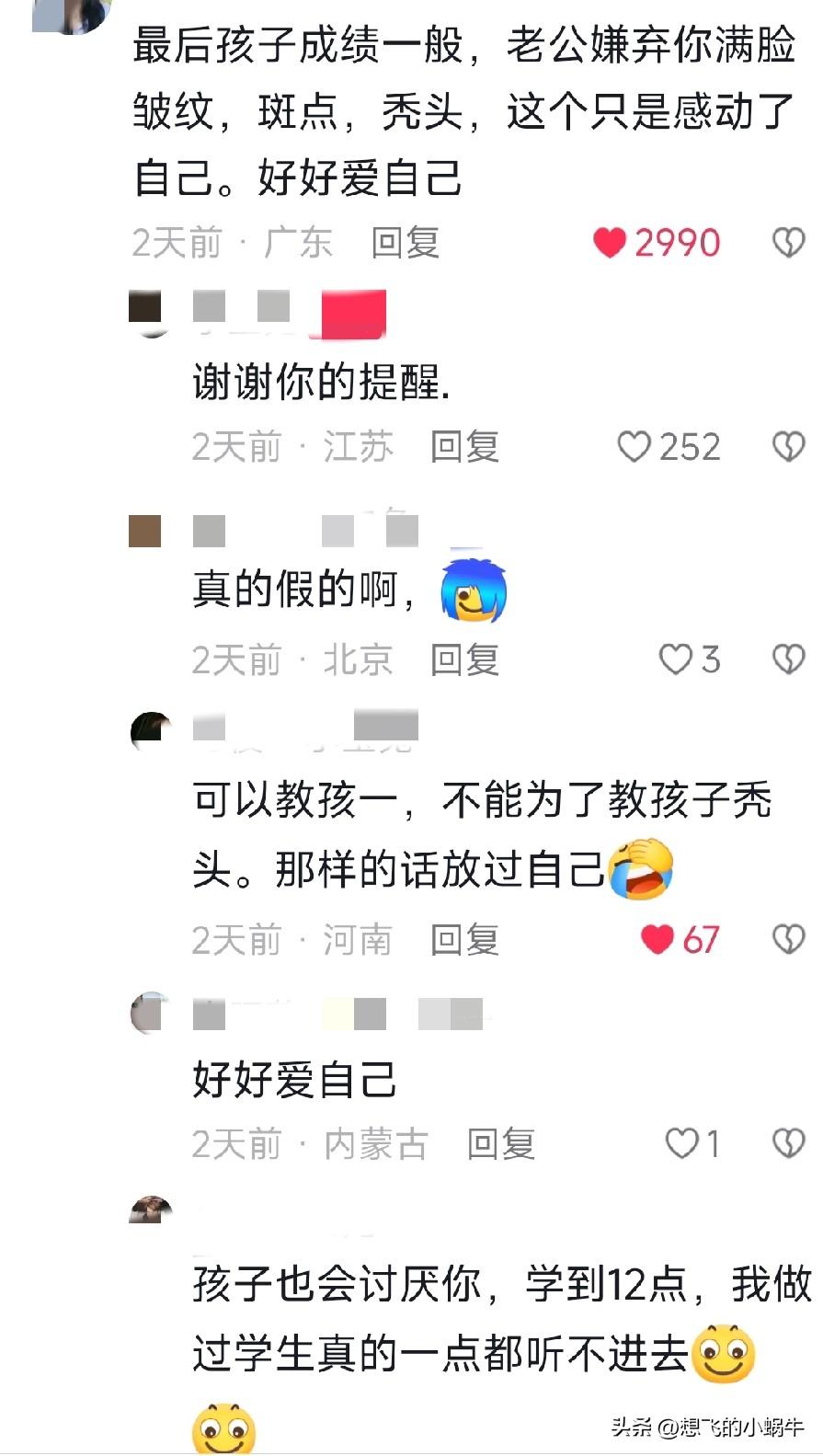Tap 回复 on the Beijing comment
This screenshot has width=823, height=1456.
coord(465,659)
